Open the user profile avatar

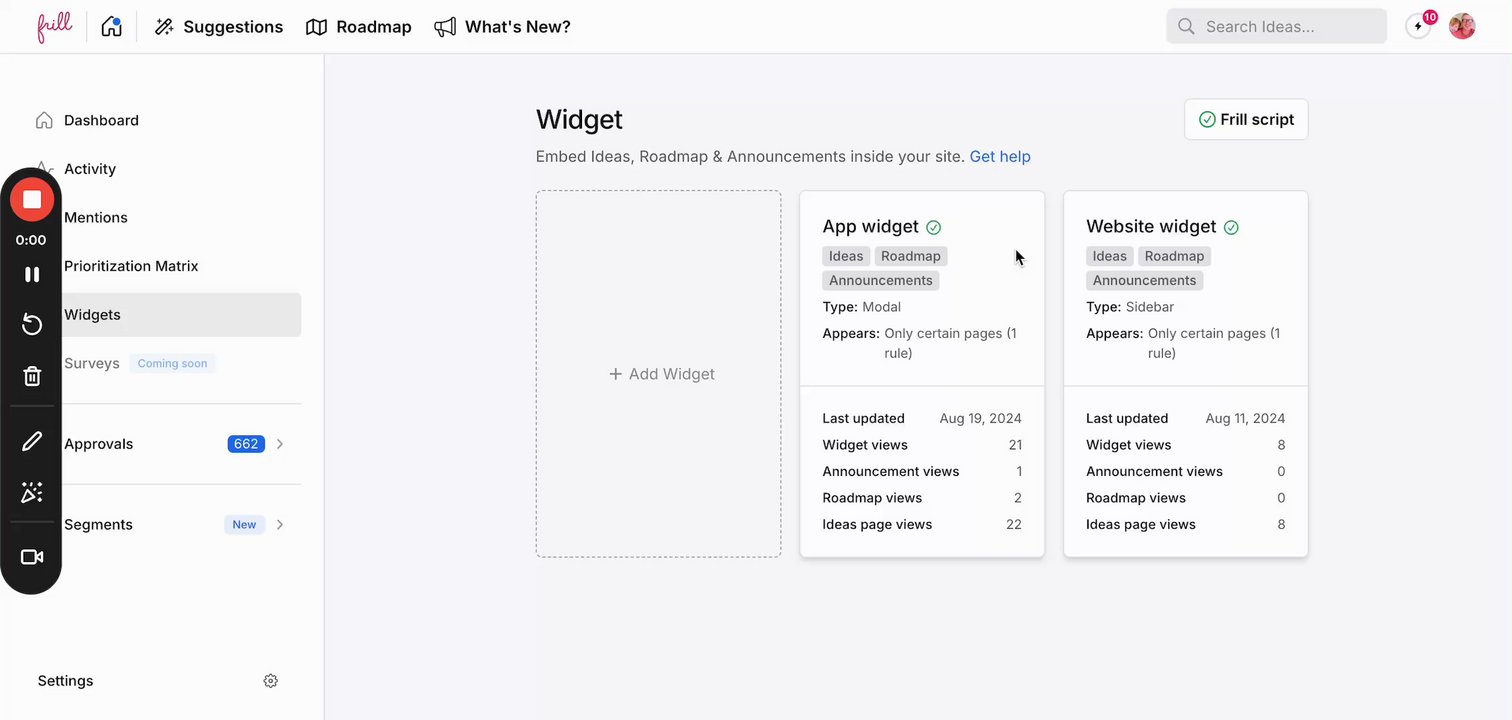[1462, 27]
